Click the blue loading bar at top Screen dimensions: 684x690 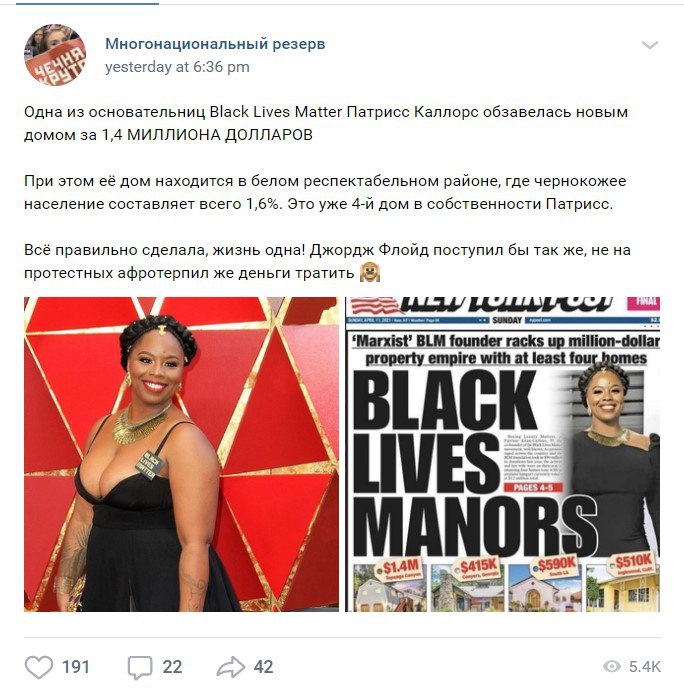(87, 3)
